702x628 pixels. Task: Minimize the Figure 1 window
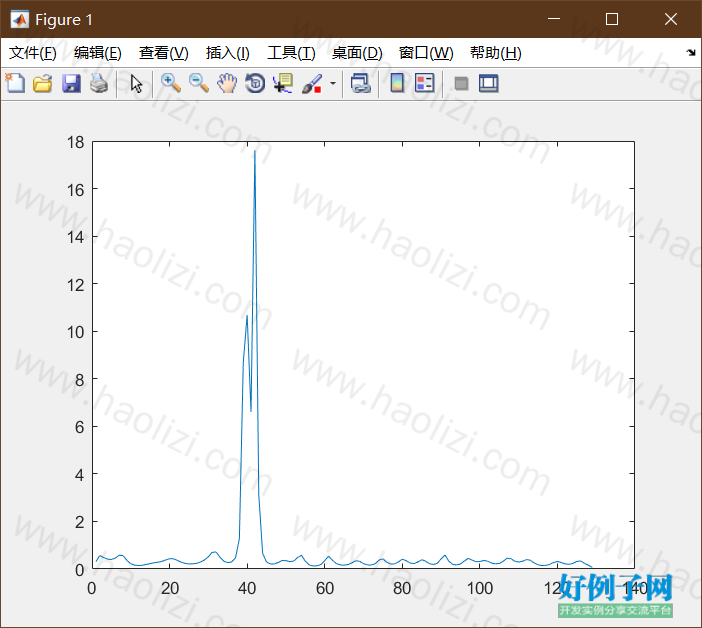pyautogui.click(x=554, y=19)
